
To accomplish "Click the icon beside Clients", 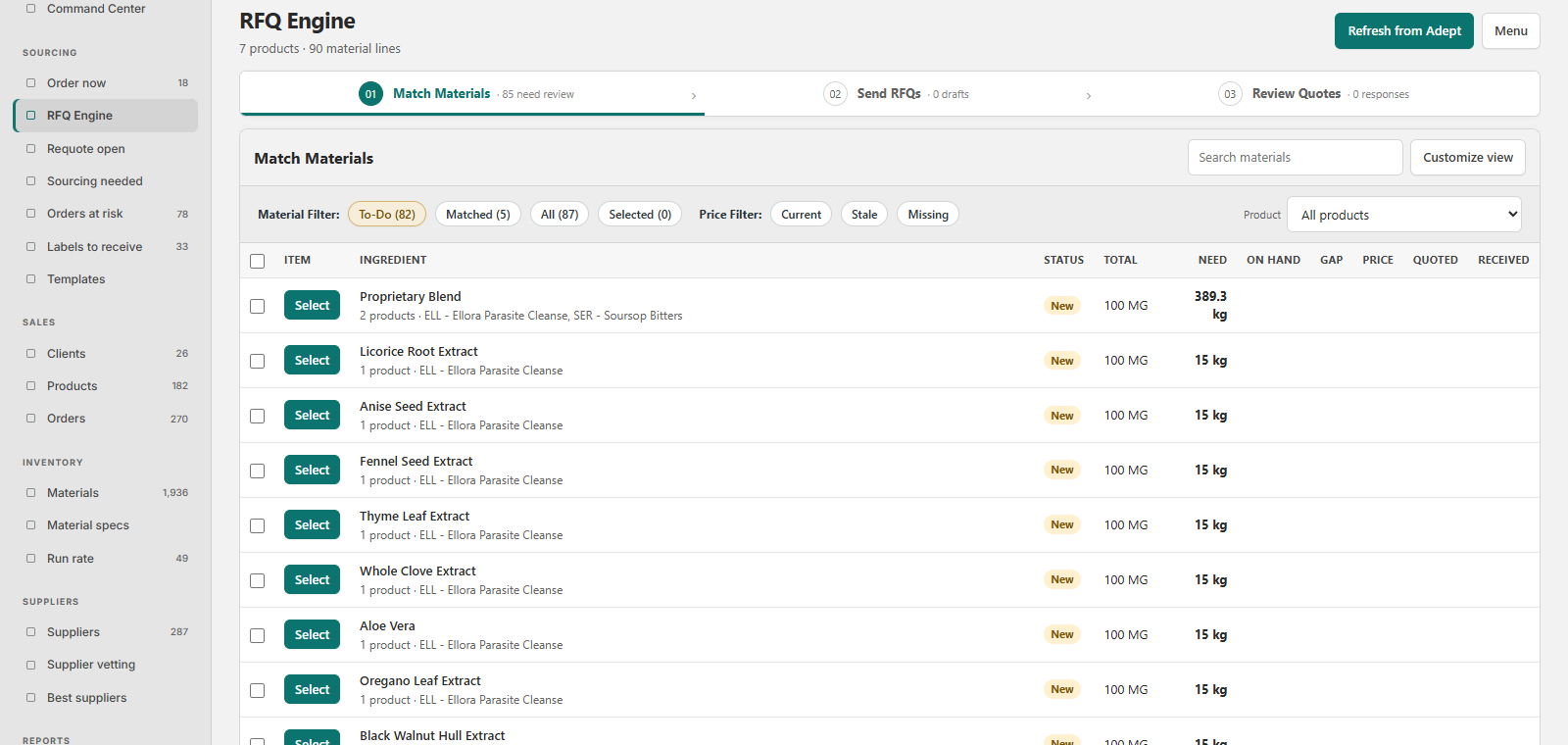I will pyautogui.click(x=30, y=354).
